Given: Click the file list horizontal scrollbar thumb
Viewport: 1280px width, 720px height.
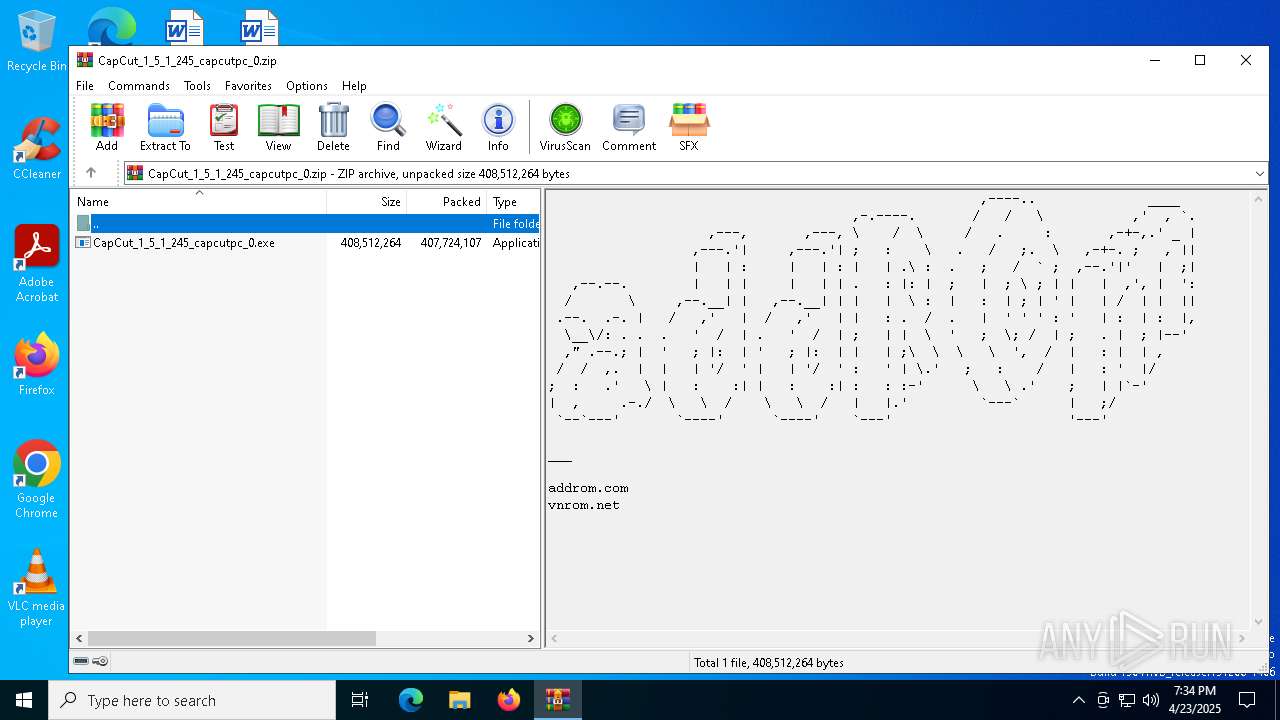Looking at the screenshot, I should click(231, 638).
